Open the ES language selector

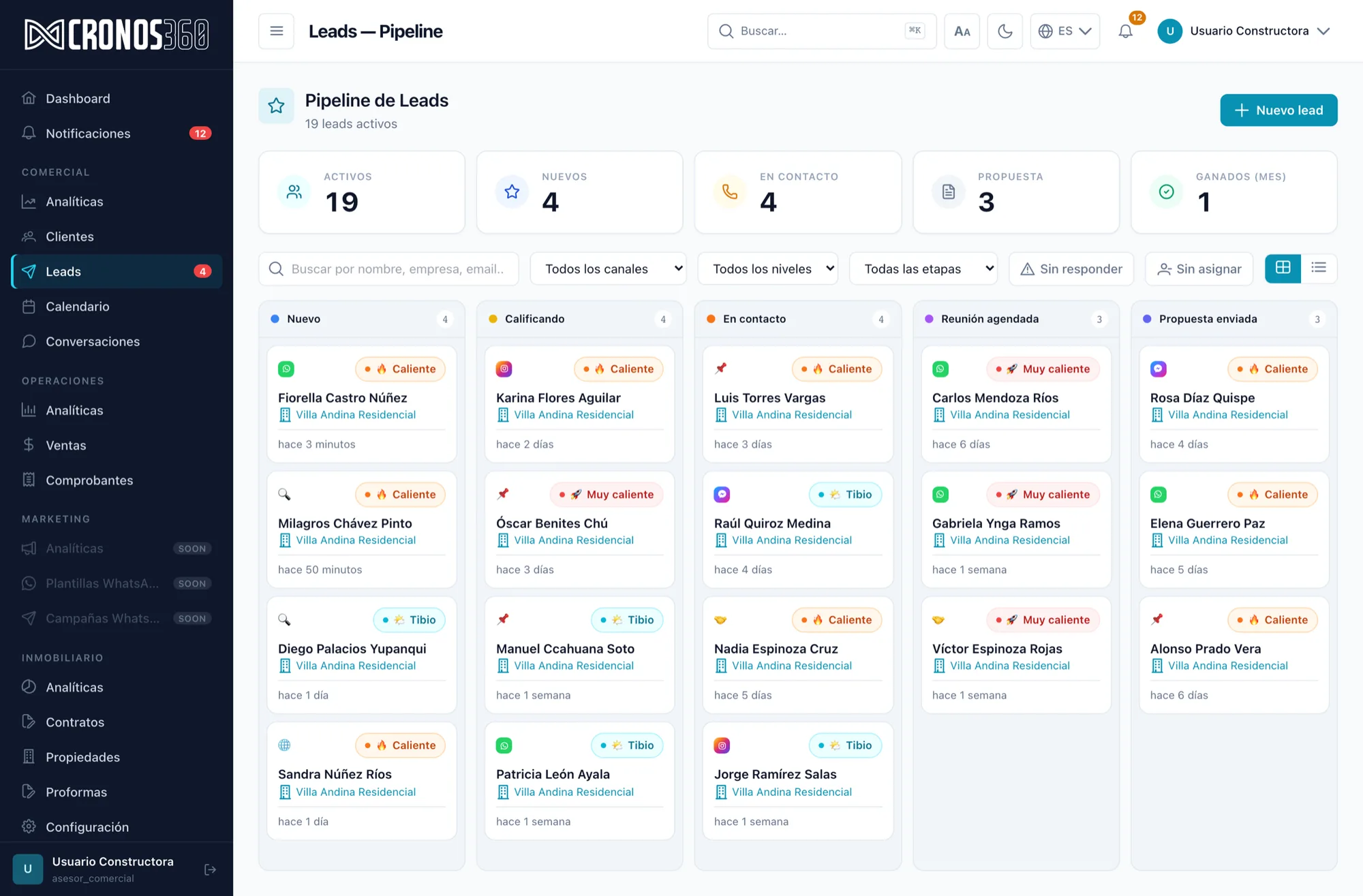tap(1065, 31)
